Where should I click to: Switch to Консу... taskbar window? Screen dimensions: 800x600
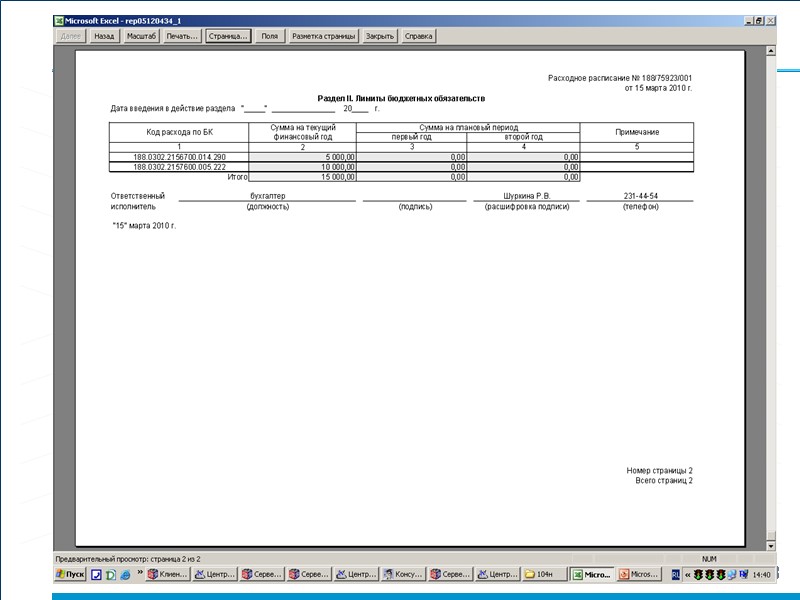point(404,574)
